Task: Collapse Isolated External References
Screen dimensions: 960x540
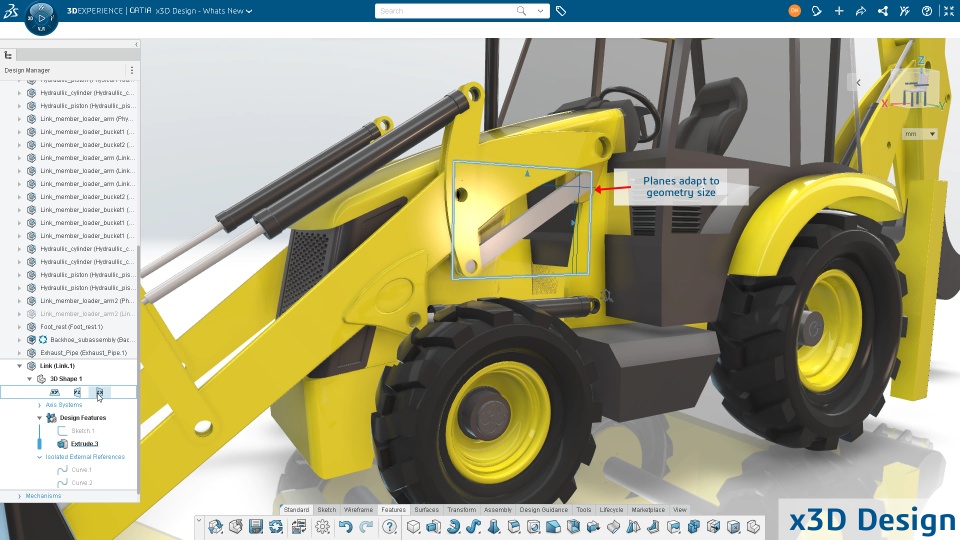Action: pyautogui.click(x=40, y=457)
